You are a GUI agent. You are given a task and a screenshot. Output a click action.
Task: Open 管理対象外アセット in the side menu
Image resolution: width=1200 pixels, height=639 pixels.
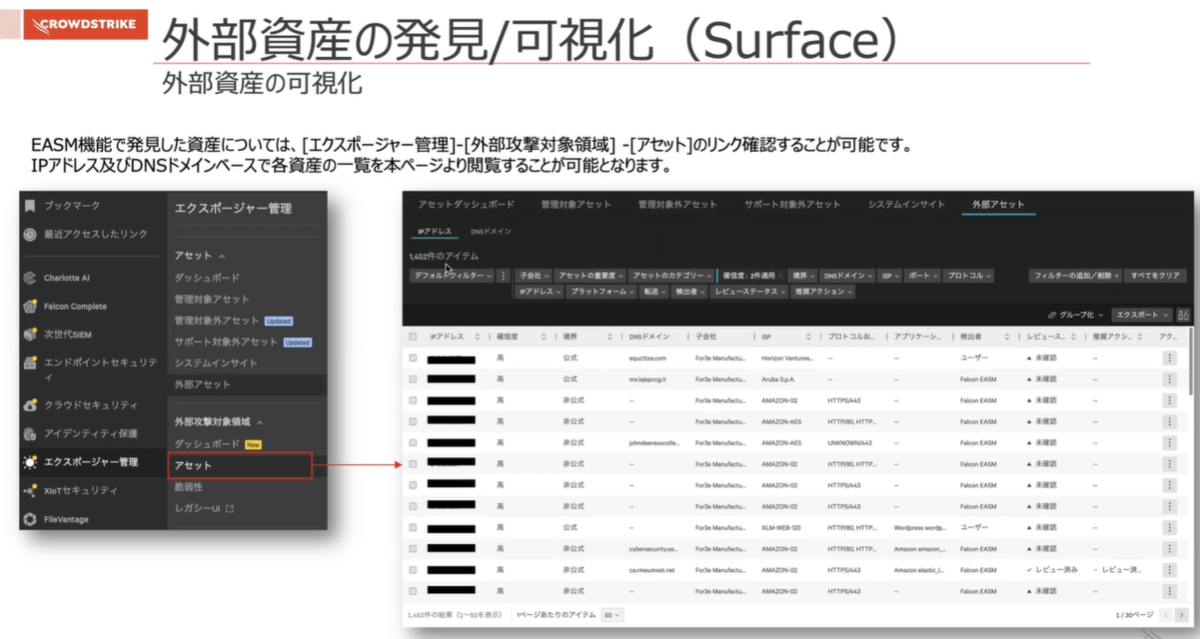217,321
